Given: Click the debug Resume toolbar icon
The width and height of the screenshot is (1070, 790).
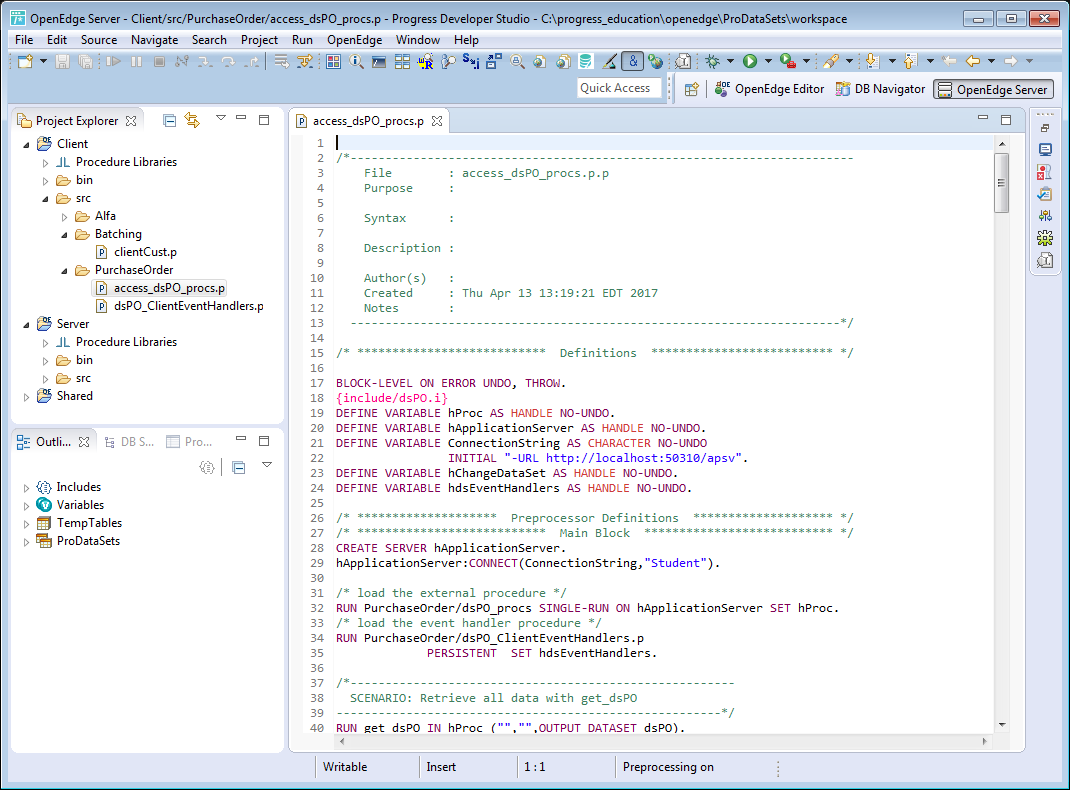Looking at the screenshot, I should (113, 61).
